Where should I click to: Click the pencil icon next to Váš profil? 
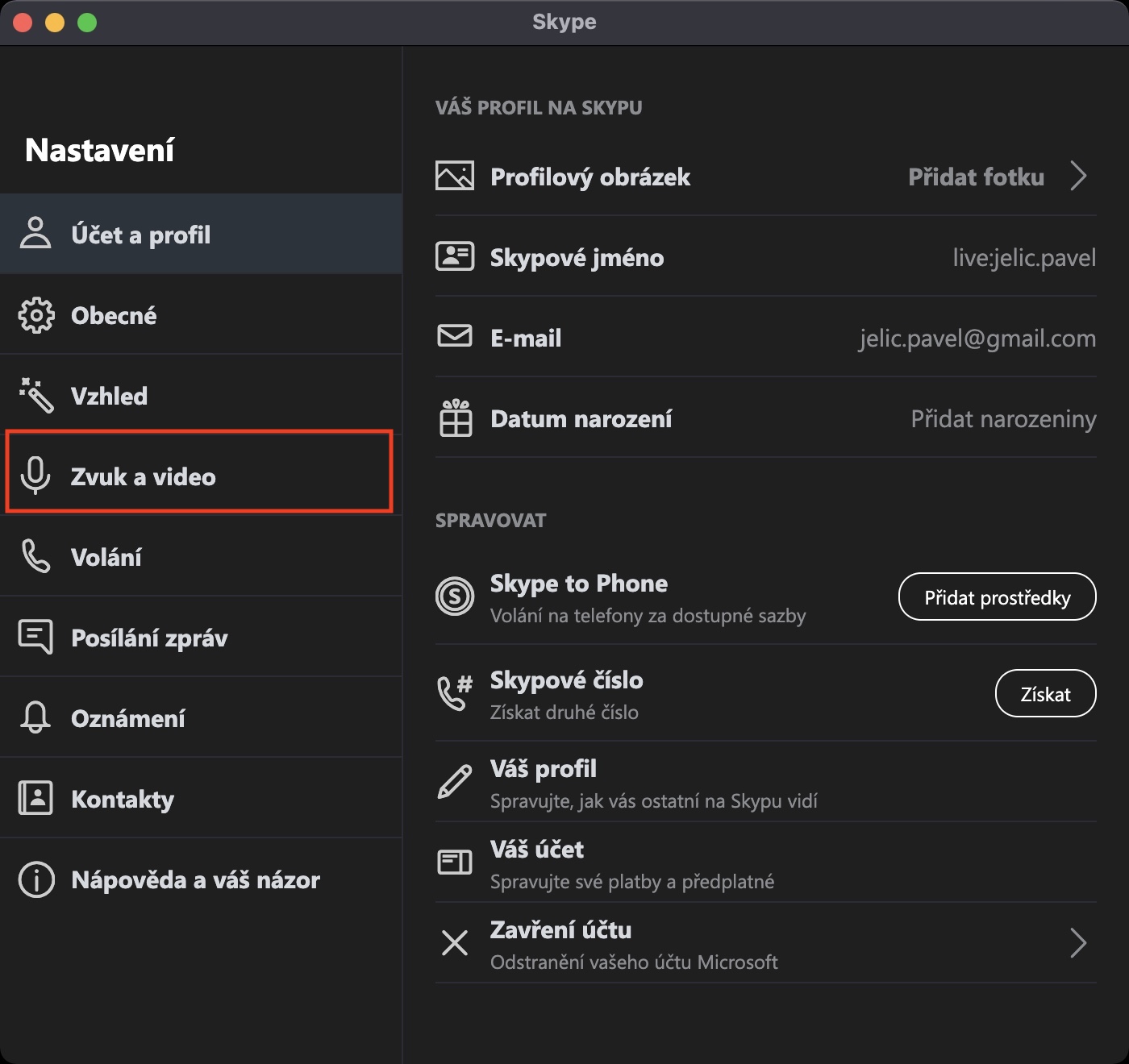(x=455, y=782)
